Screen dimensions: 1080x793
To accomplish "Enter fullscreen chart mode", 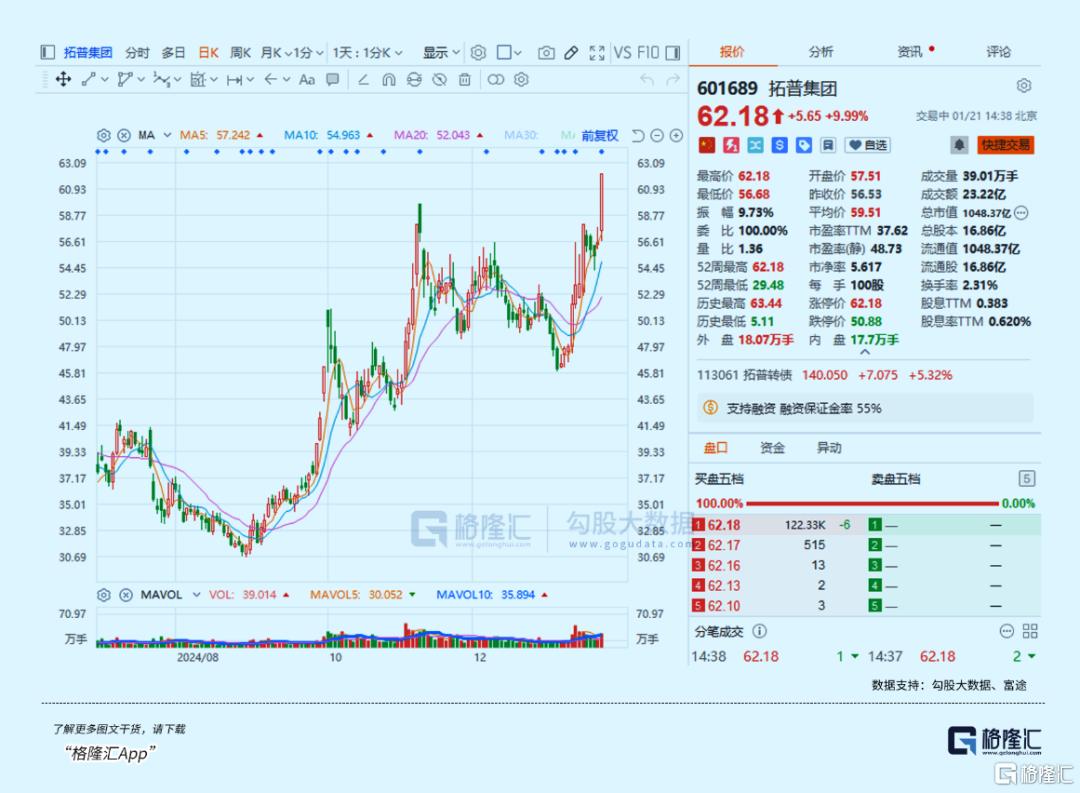I will tap(597, 52).
